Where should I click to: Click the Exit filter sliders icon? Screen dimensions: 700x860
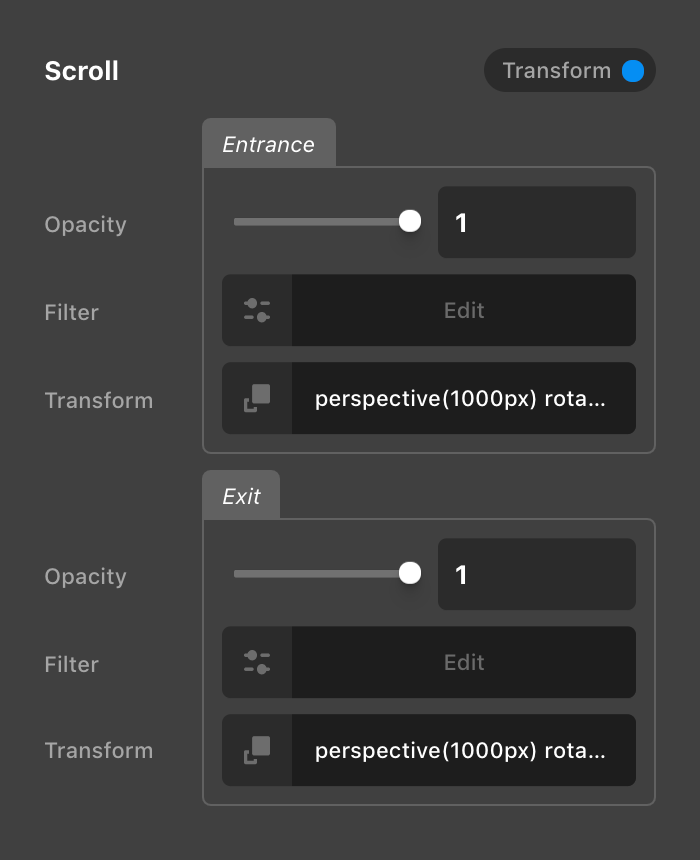(x=257, y=662)
